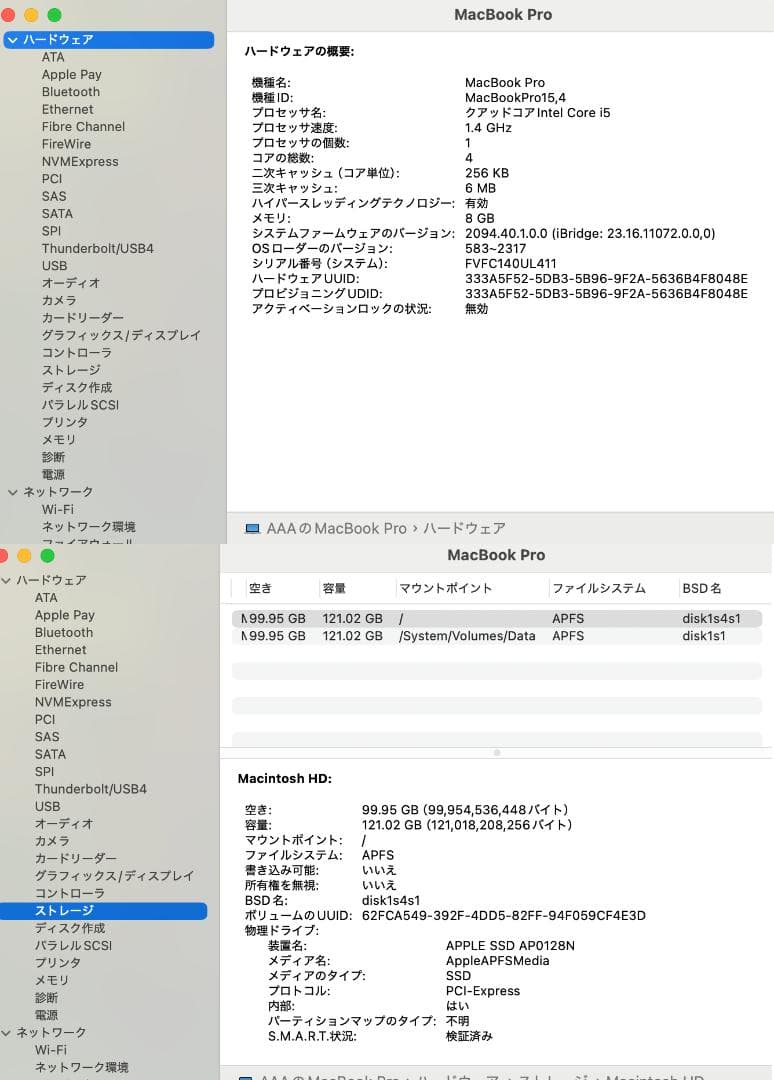Select the highlighted ストレージ item in the storage window sidebar
The height and width of the screenshot is (1080, 774).
click(103, 911)
